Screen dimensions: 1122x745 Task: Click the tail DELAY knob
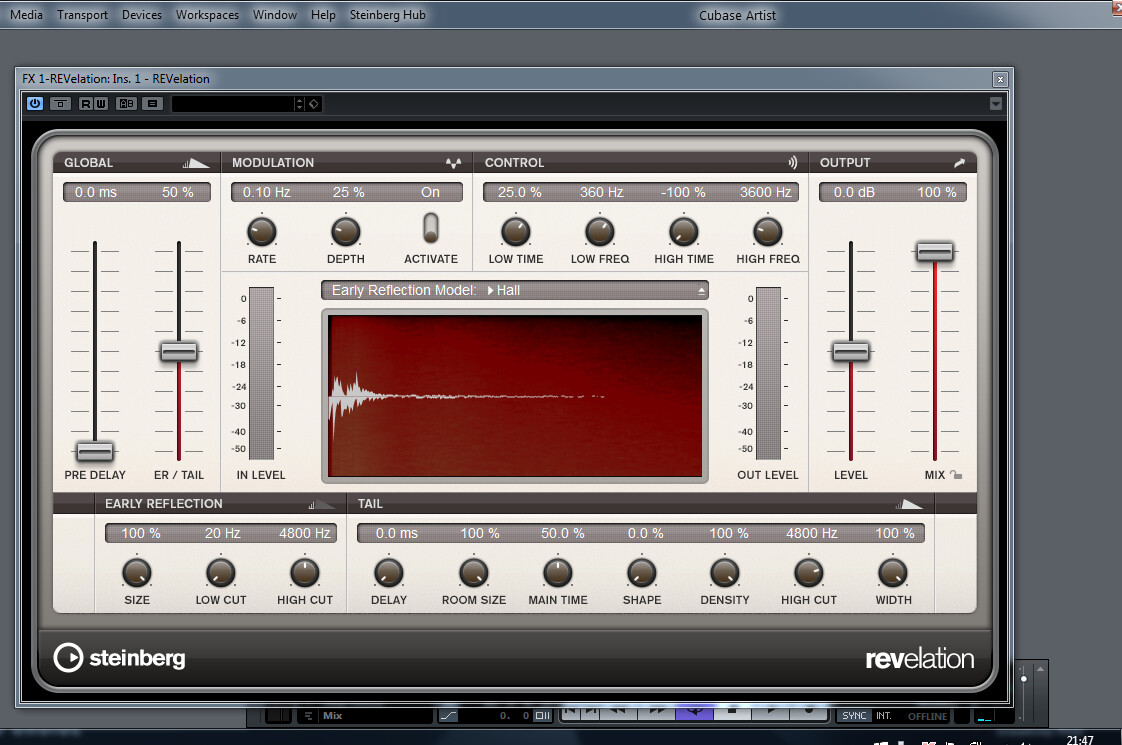coord(389,573)
